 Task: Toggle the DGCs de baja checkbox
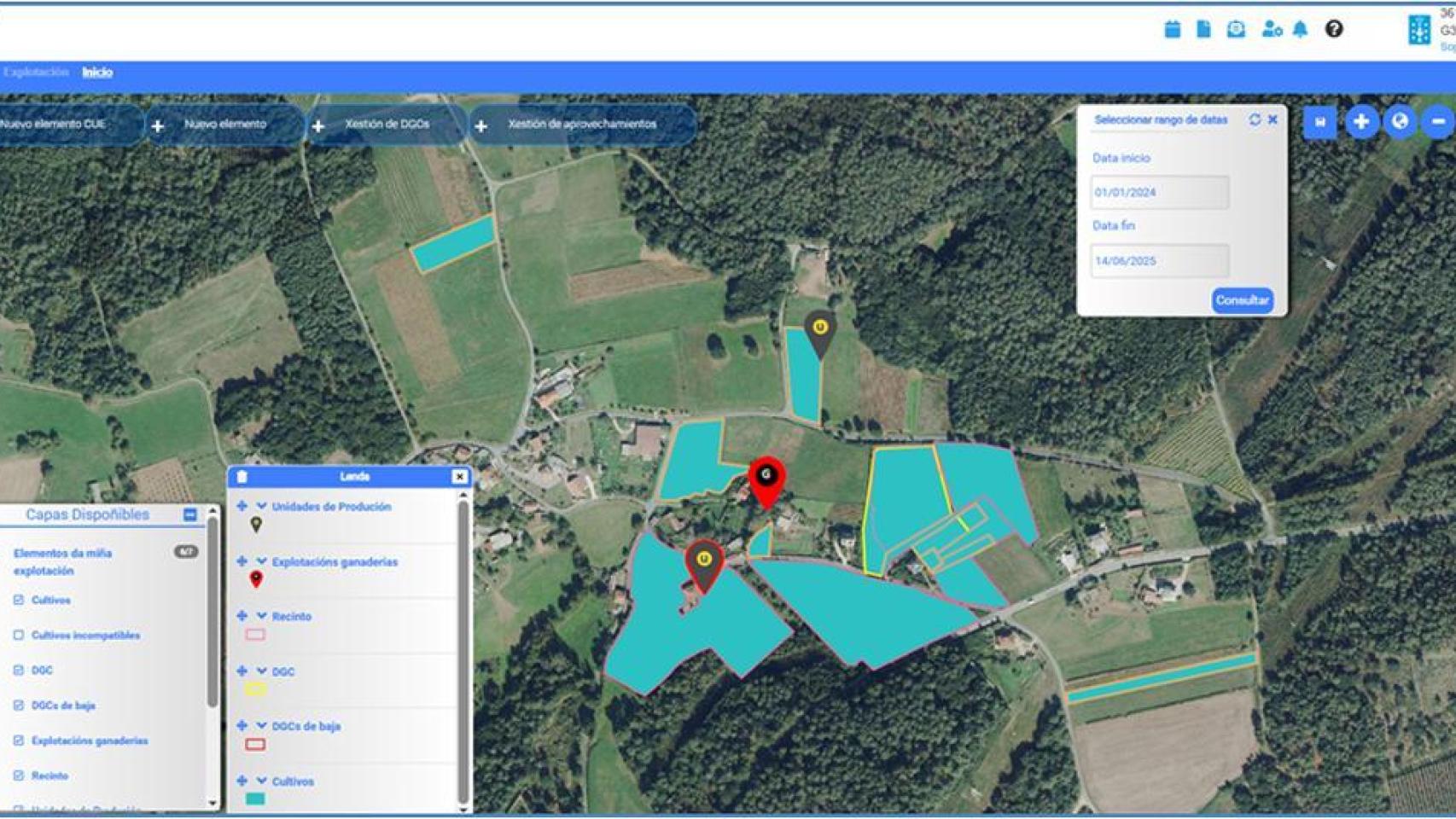click(x=19, y=706)
